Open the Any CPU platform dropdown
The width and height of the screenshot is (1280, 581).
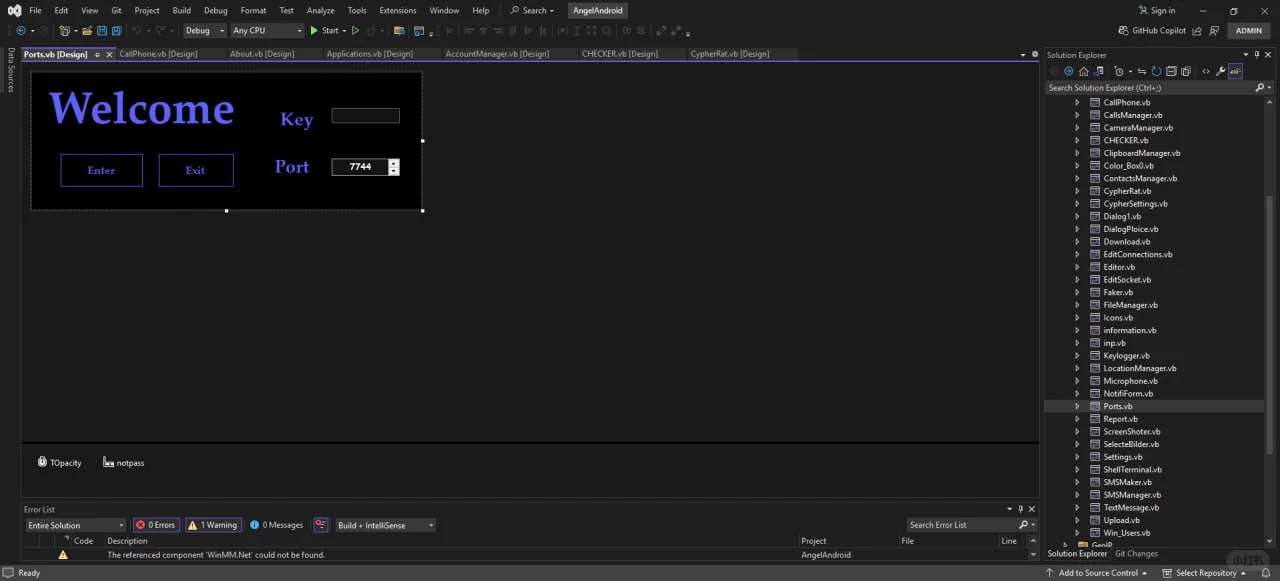[x=267, y=31]
